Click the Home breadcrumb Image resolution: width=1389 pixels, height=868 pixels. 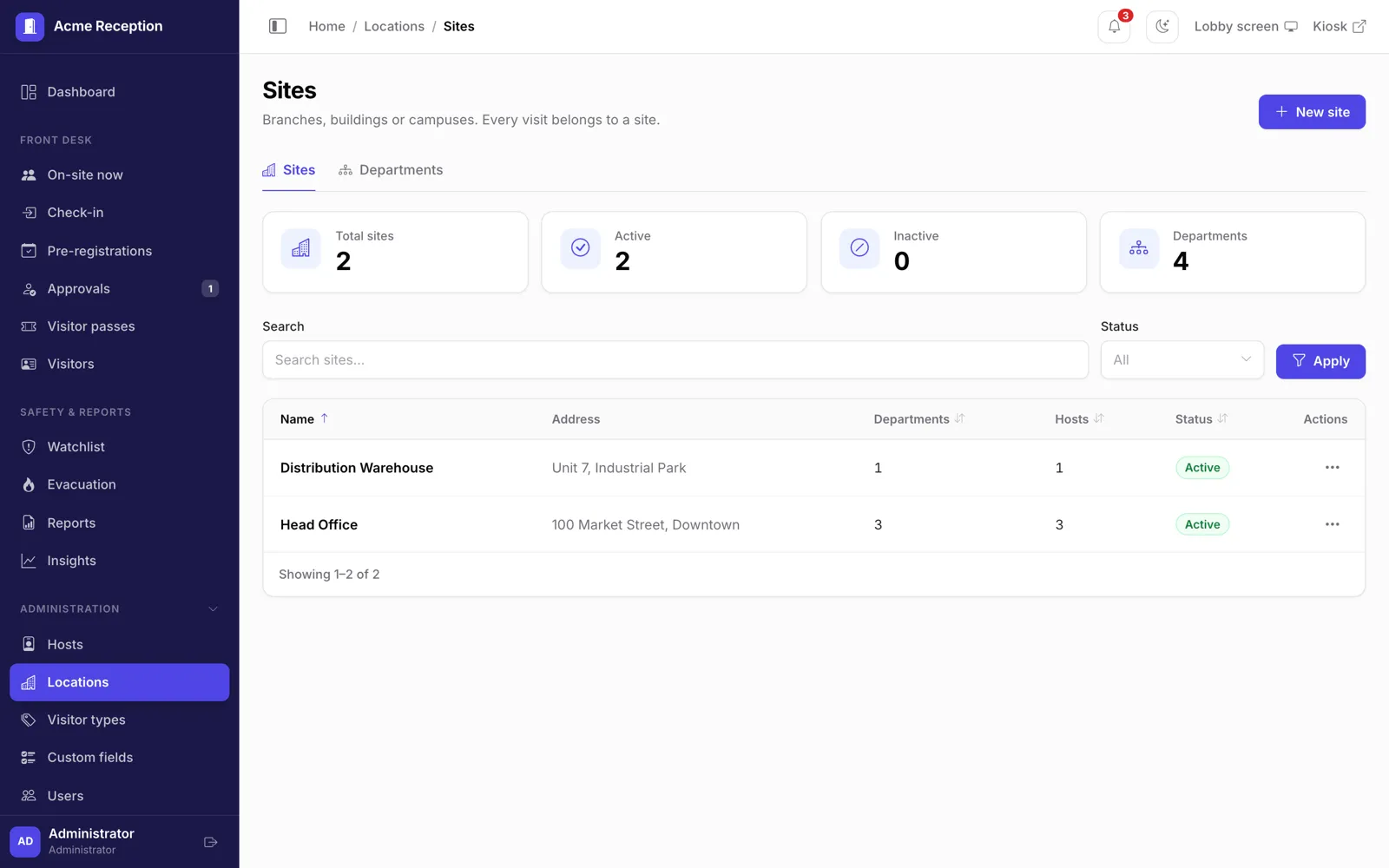(326, 26)
